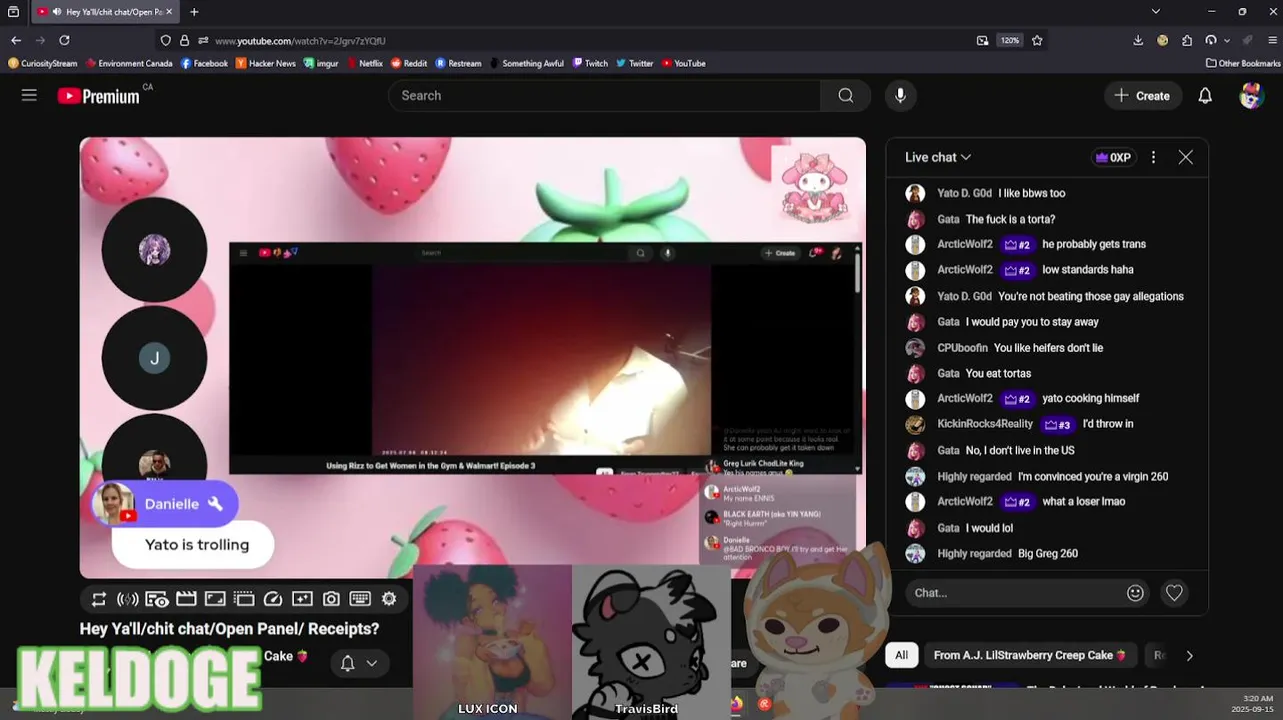Go back with the browser back arrow
This screenshot has width=1283, height=720.
coord(16,40)
